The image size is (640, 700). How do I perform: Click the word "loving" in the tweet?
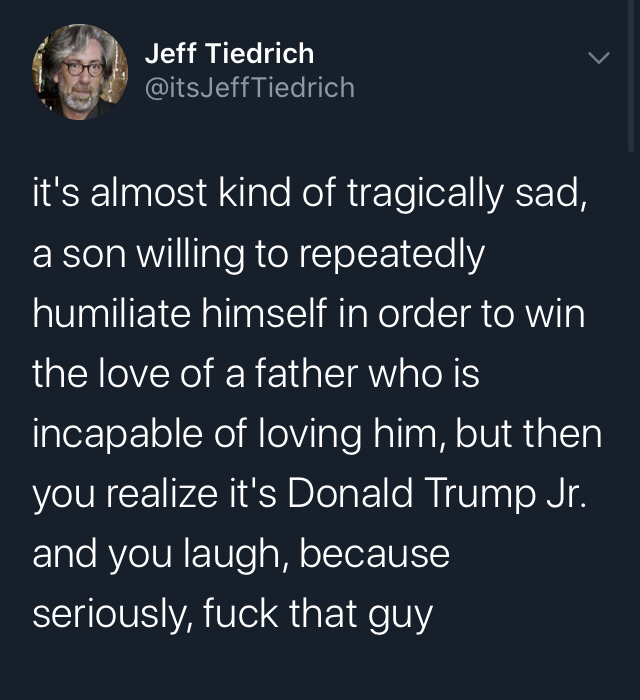[x=311, y=434]
